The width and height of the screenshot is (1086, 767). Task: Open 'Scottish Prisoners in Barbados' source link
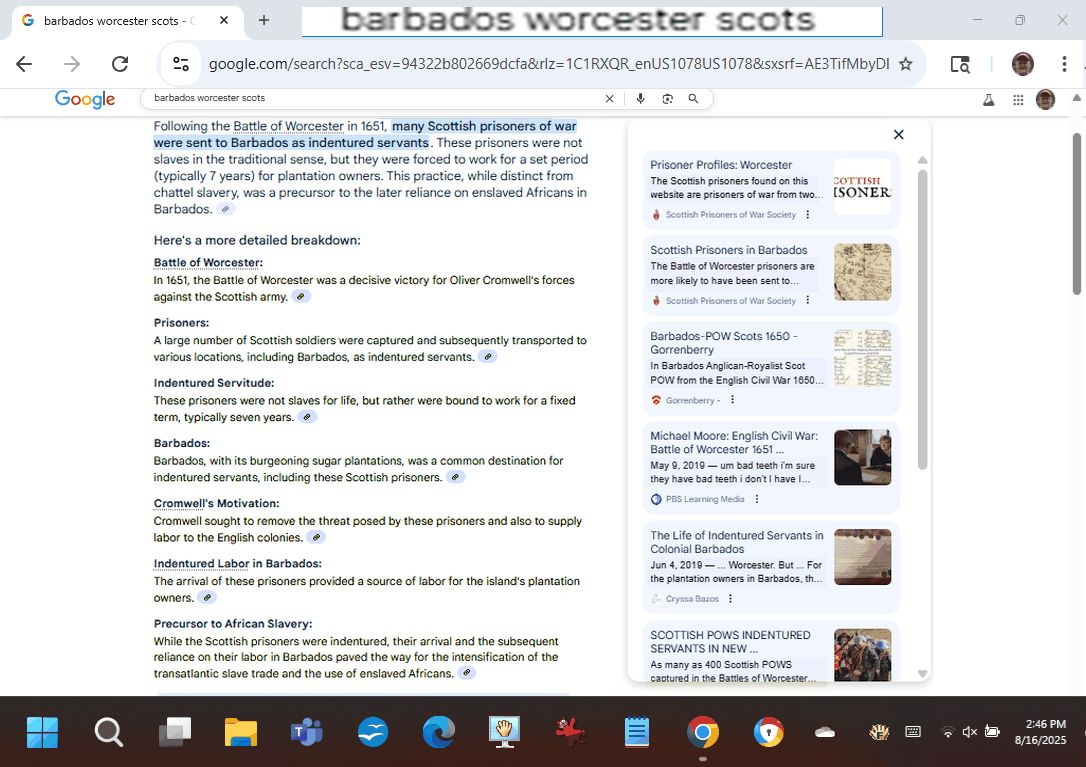click(x=728, y=250)
